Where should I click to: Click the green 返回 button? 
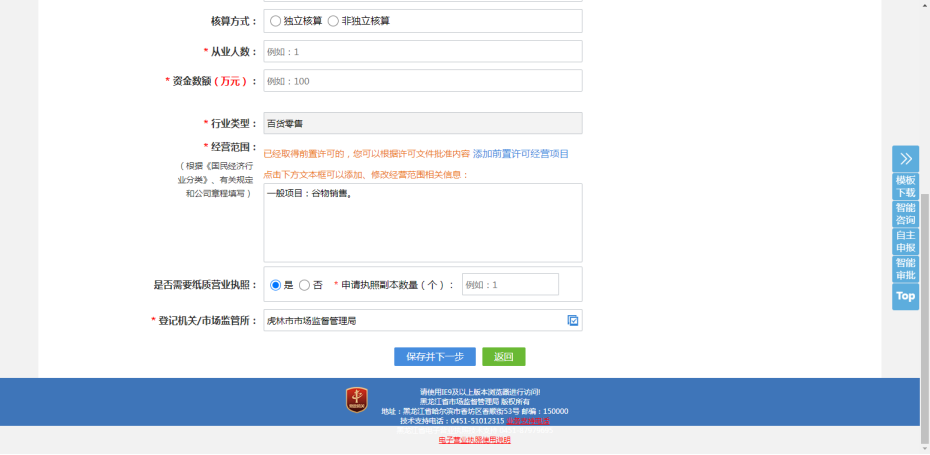tap(504, 357)
